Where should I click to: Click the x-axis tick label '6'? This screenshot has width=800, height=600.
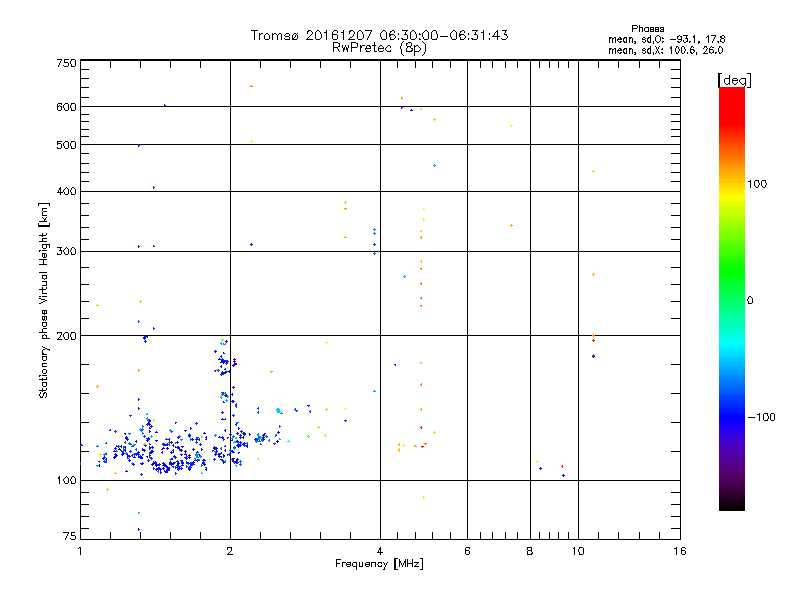[x=467, y=551]
